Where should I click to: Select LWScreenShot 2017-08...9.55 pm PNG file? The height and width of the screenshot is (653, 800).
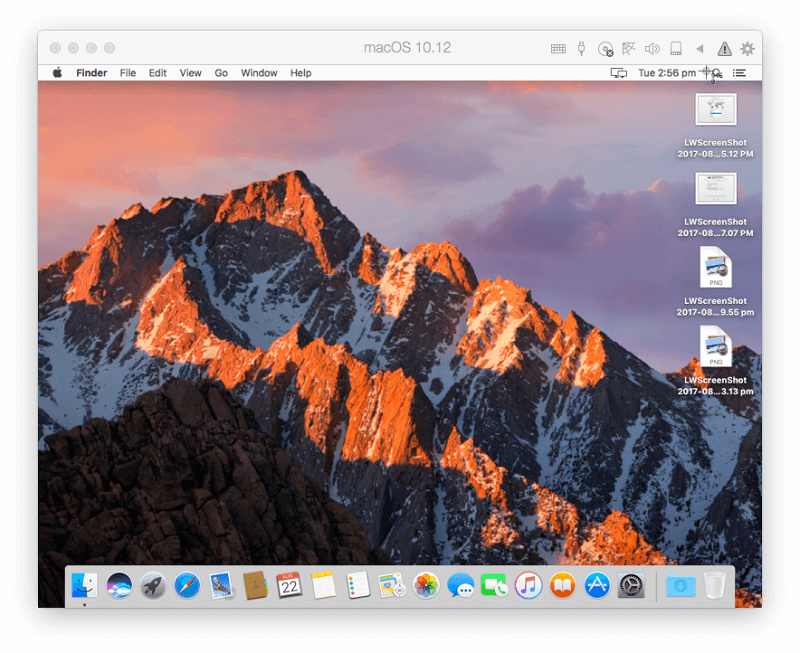coord(715,267)
